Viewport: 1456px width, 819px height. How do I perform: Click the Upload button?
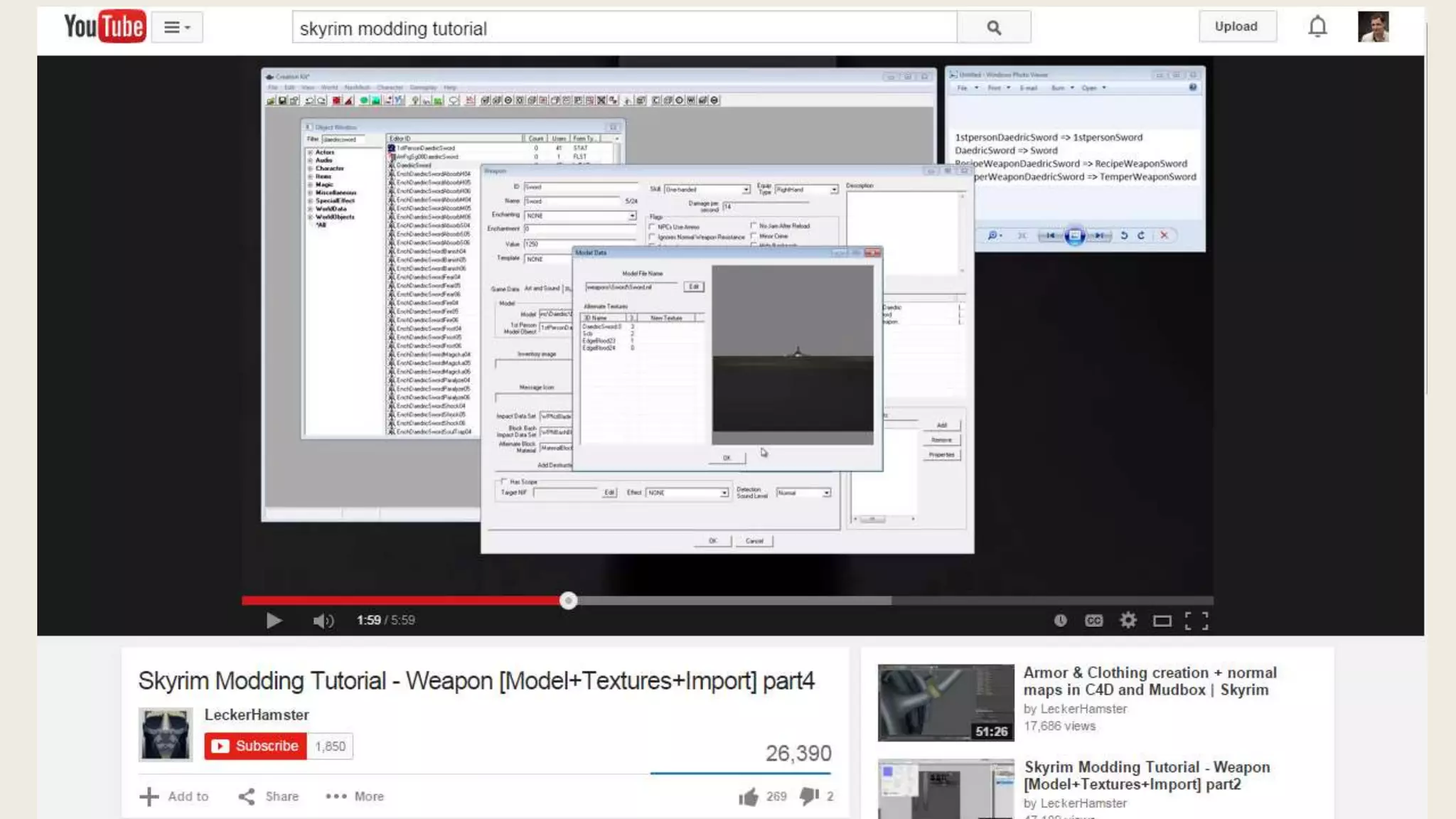click(x=1236, y=26)
